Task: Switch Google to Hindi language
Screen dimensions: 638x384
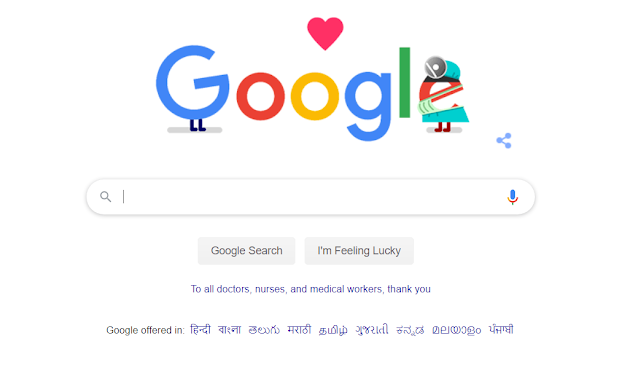Action: (x=201, y=329)
